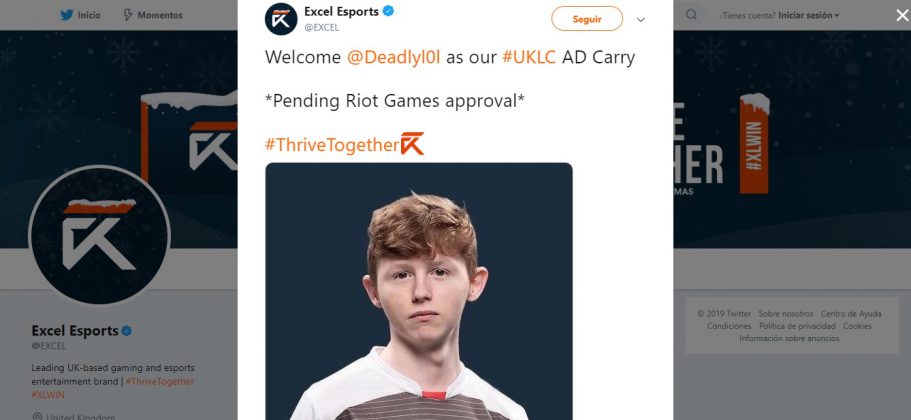911x420 pixels.
Task: Click the #ThriveTogether hashtag in the tweet
Action: 332,145
